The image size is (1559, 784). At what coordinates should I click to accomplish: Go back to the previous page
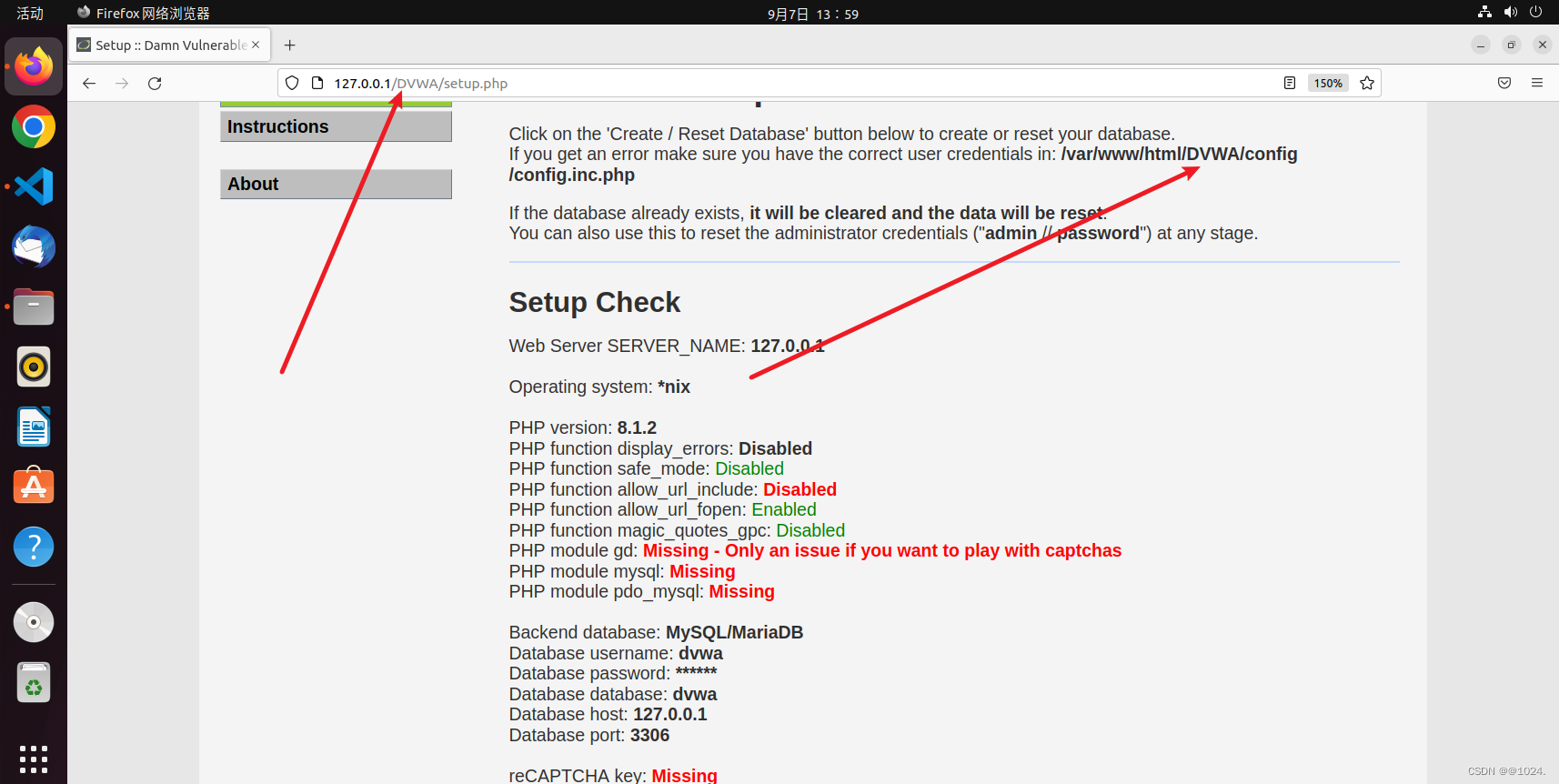[x=89, y=83]
